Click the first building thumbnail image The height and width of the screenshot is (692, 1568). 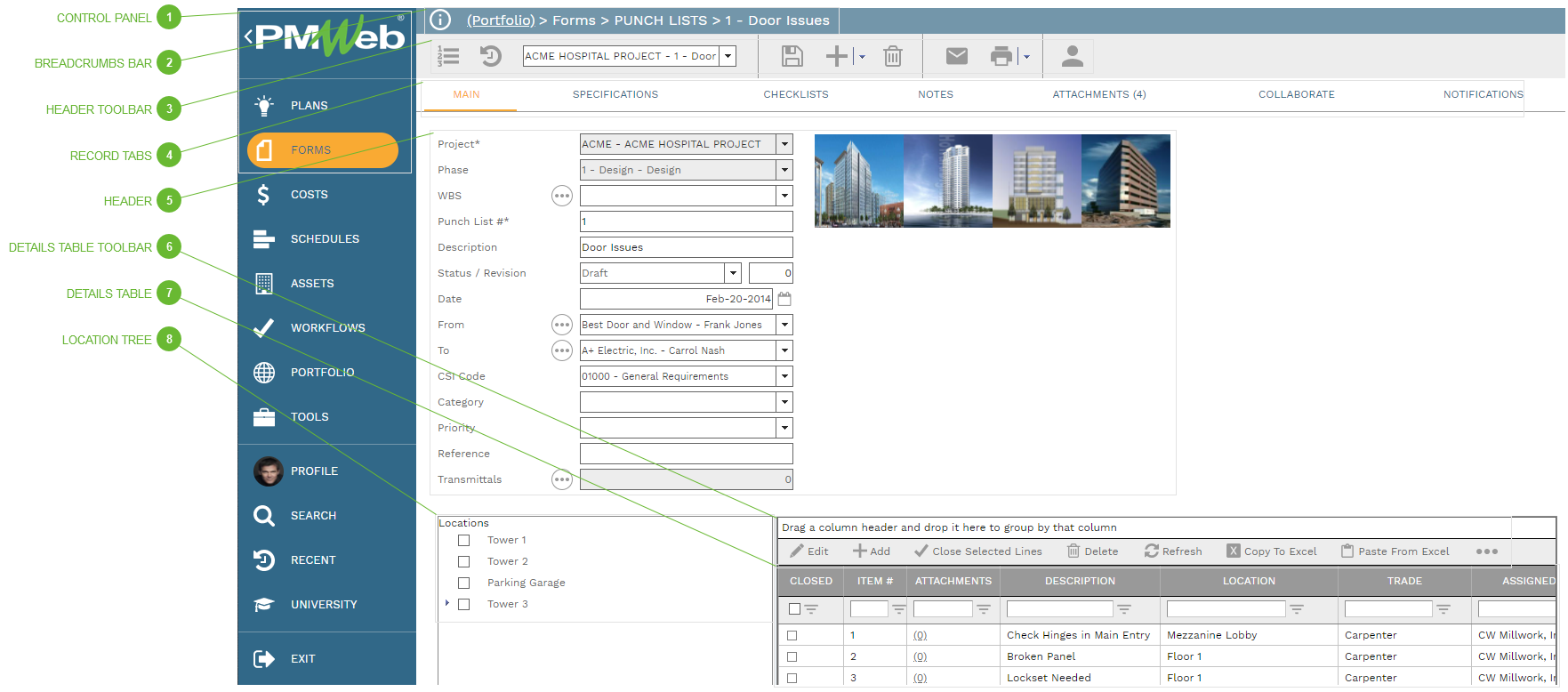[858, 181]
